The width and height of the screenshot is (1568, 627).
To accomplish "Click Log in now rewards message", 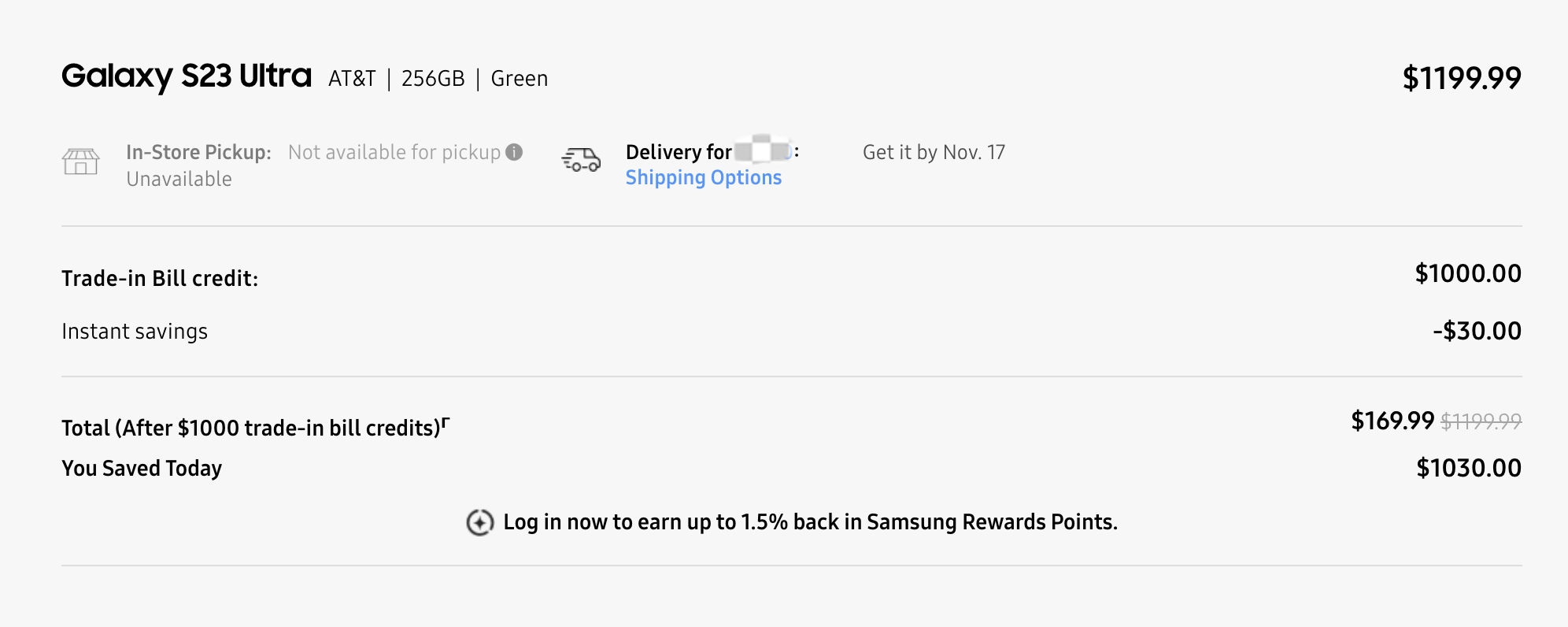I will (810, 522).
